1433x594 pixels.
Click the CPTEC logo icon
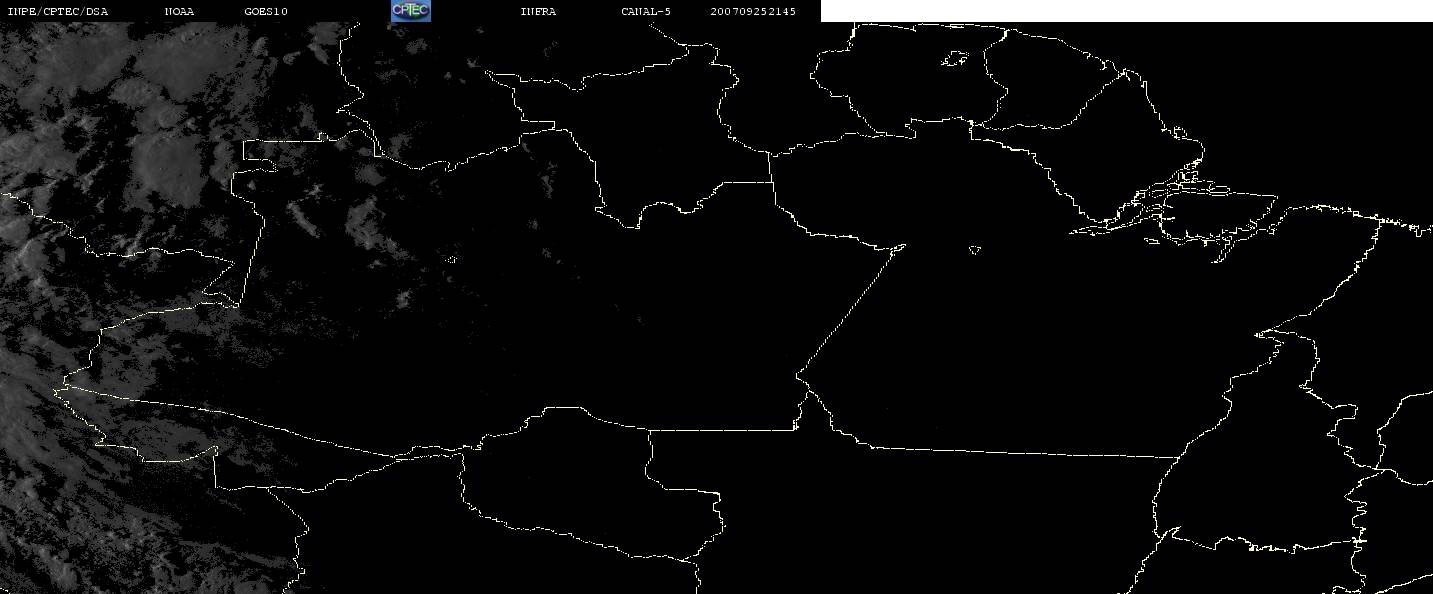pos(410,10)
